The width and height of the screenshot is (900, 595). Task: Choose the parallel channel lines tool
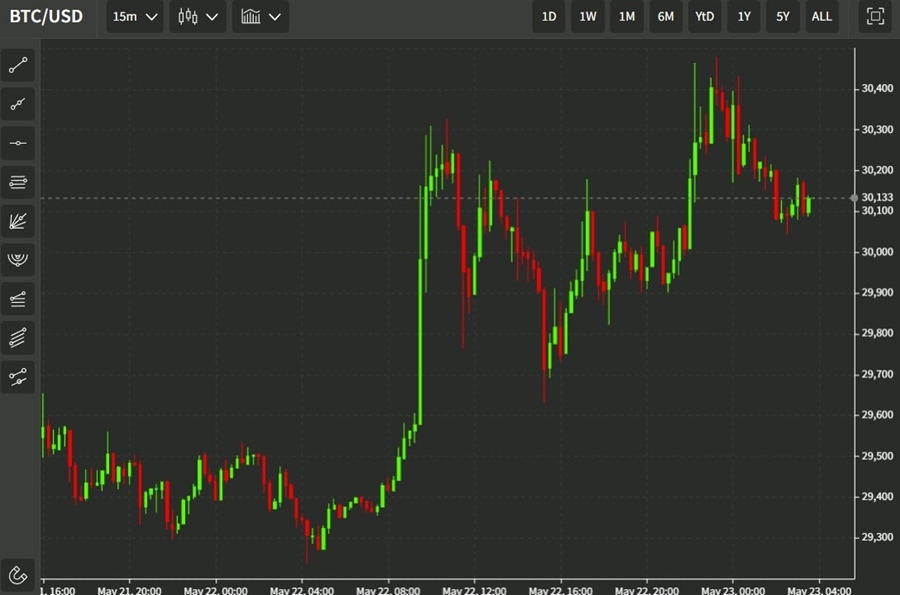click(x=18, y=298)
